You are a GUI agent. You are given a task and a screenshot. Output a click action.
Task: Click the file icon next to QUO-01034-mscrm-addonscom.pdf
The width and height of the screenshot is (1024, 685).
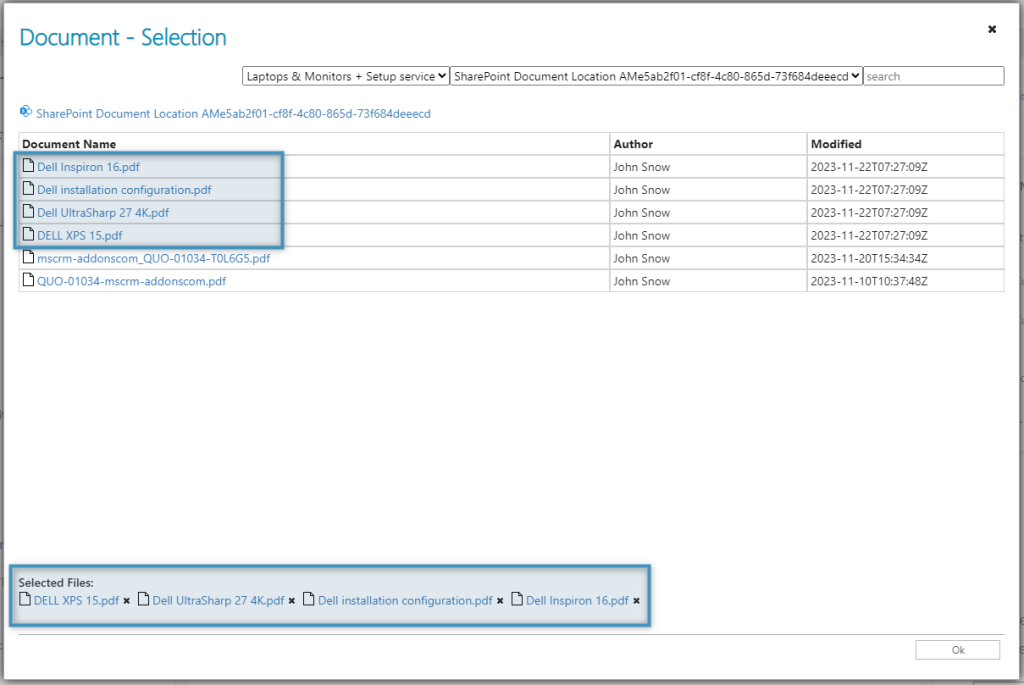pos(28,280)
